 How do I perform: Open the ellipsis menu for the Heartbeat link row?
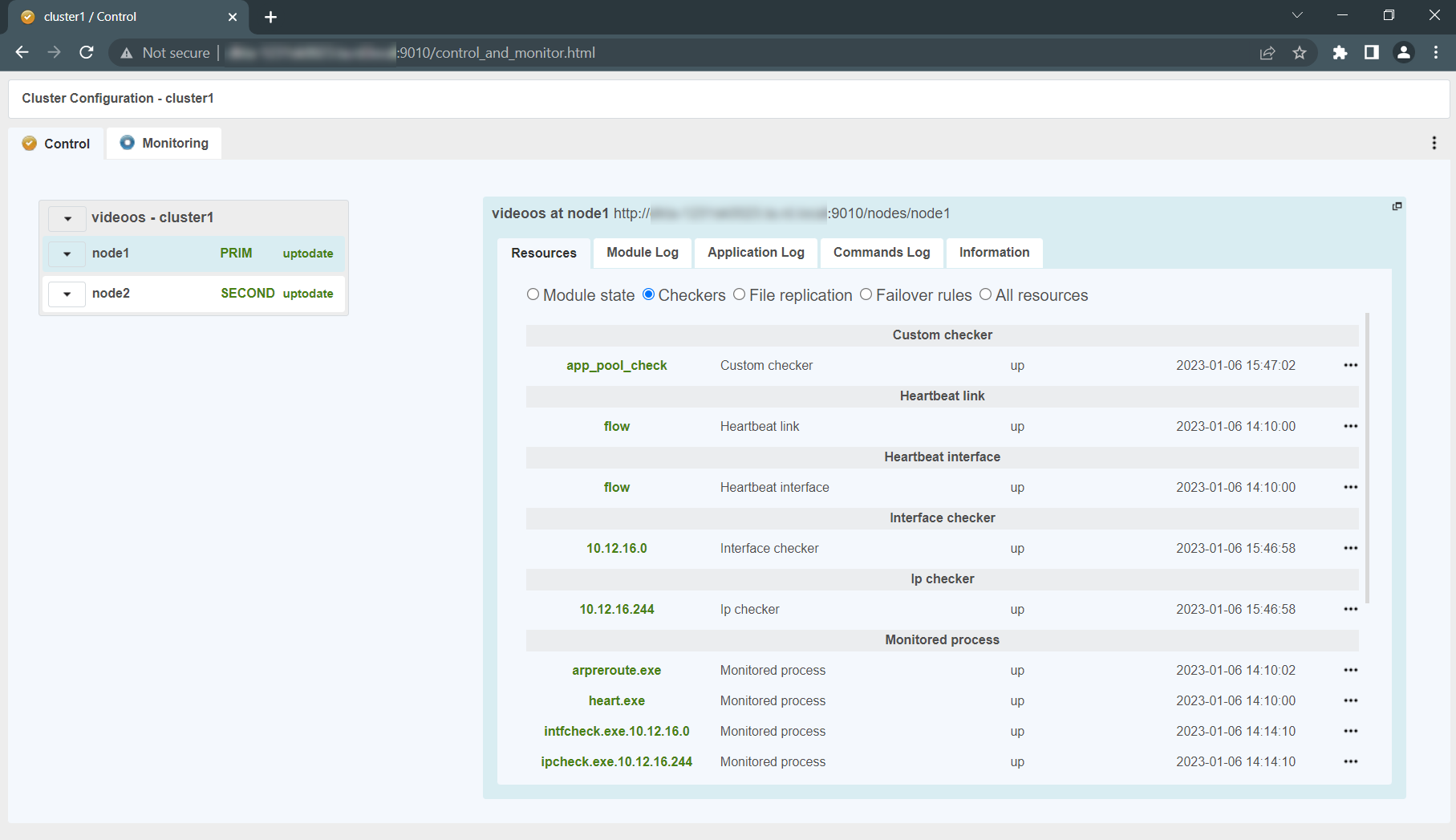pos(1350,426)
